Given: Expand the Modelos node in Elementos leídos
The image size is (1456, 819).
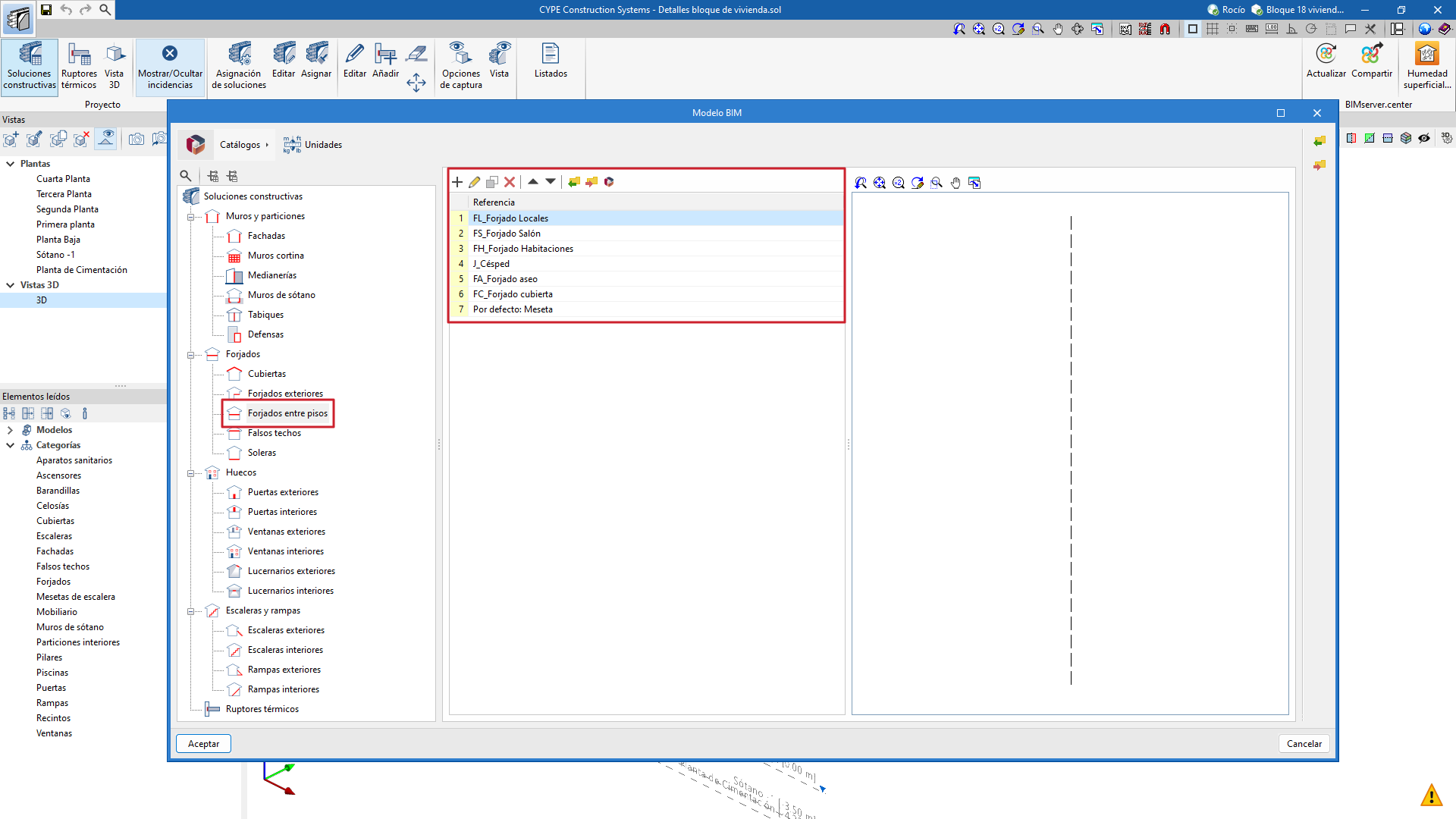Looking at the screenshot, I should [x=10, y=430].
